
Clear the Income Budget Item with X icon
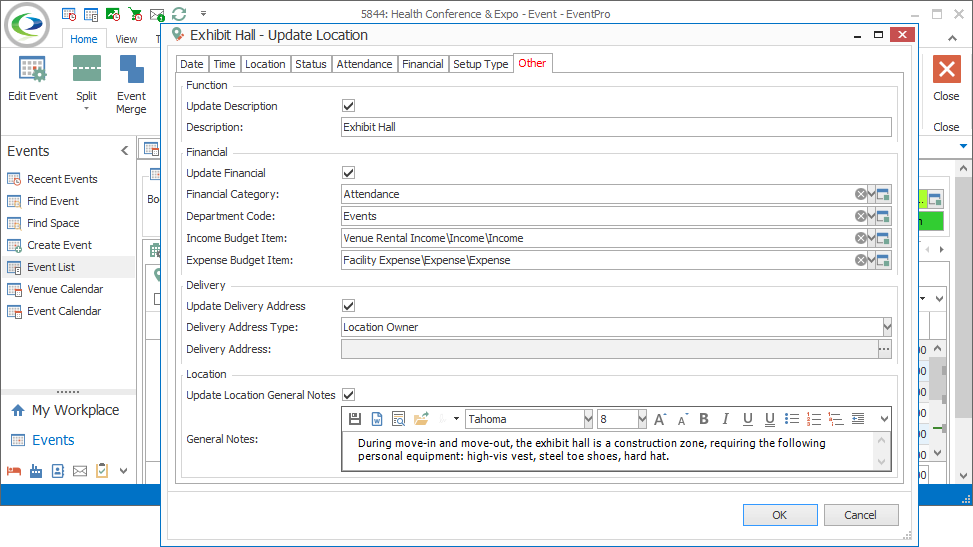[860, 238]
